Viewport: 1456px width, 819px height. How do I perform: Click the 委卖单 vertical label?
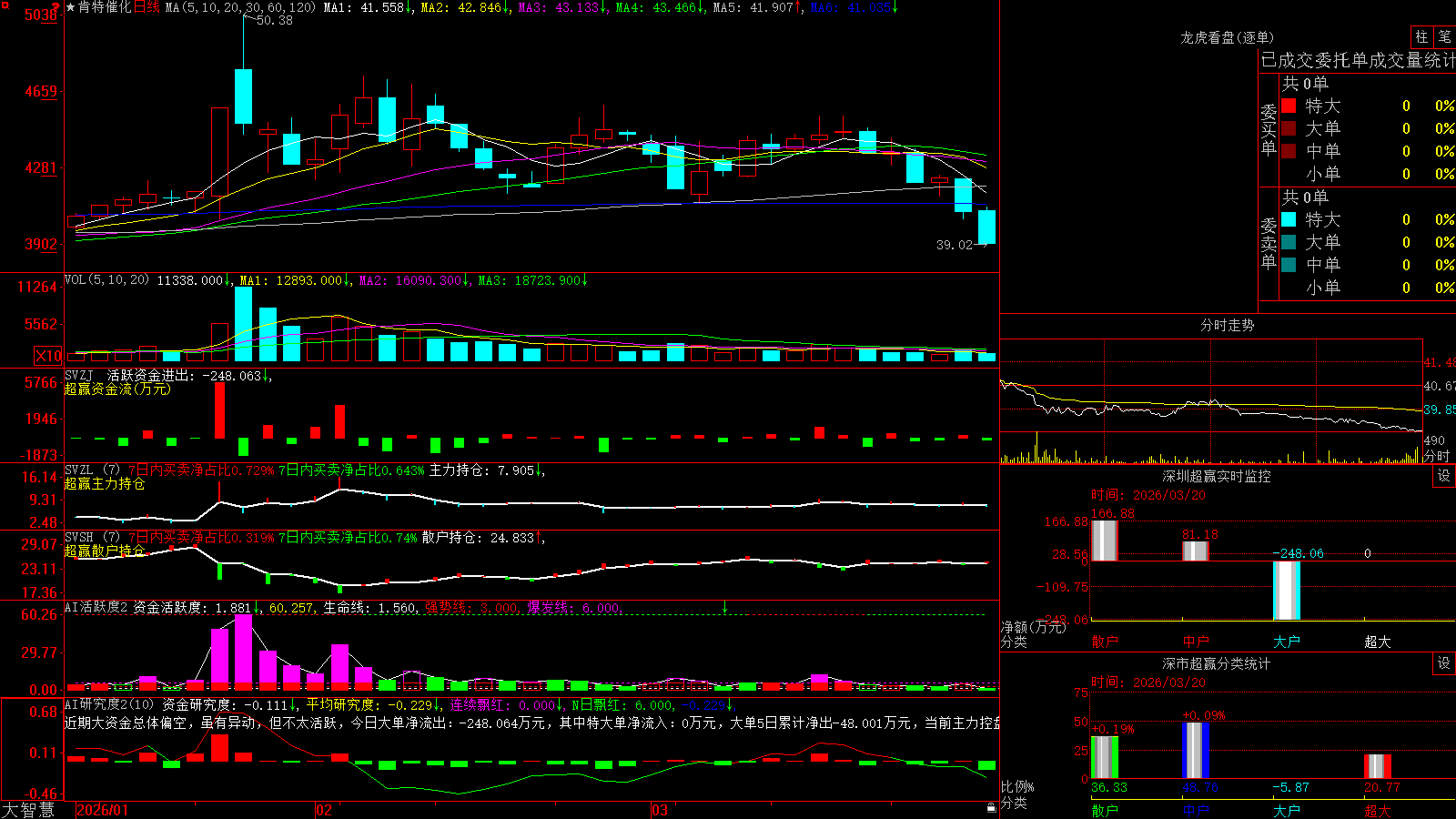click(1269, 244)
